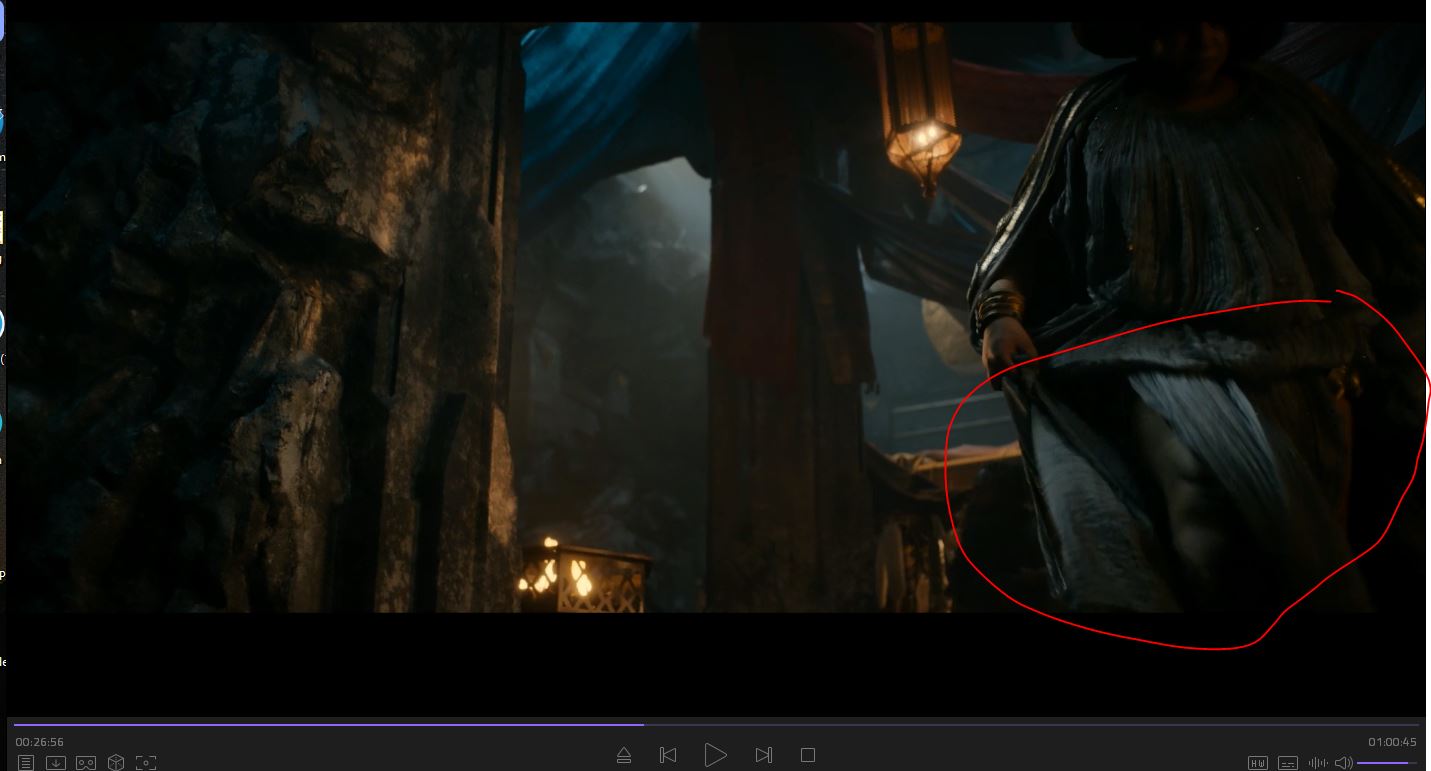Click the eject/open file button
The height and width of the screenshot is (771, 1431).
(624, 755)
